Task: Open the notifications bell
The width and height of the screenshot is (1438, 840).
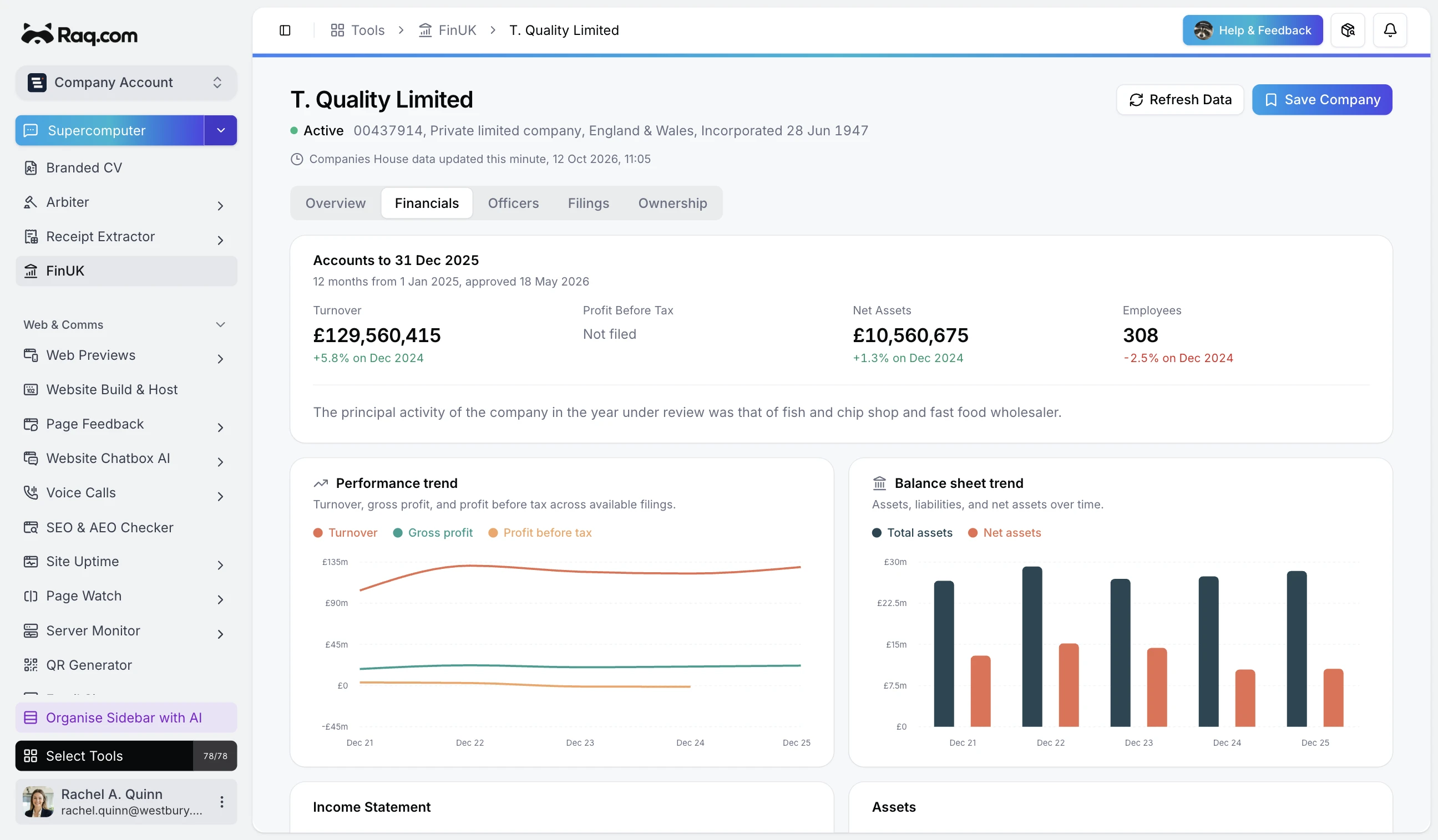Action: coord(1390,30)
